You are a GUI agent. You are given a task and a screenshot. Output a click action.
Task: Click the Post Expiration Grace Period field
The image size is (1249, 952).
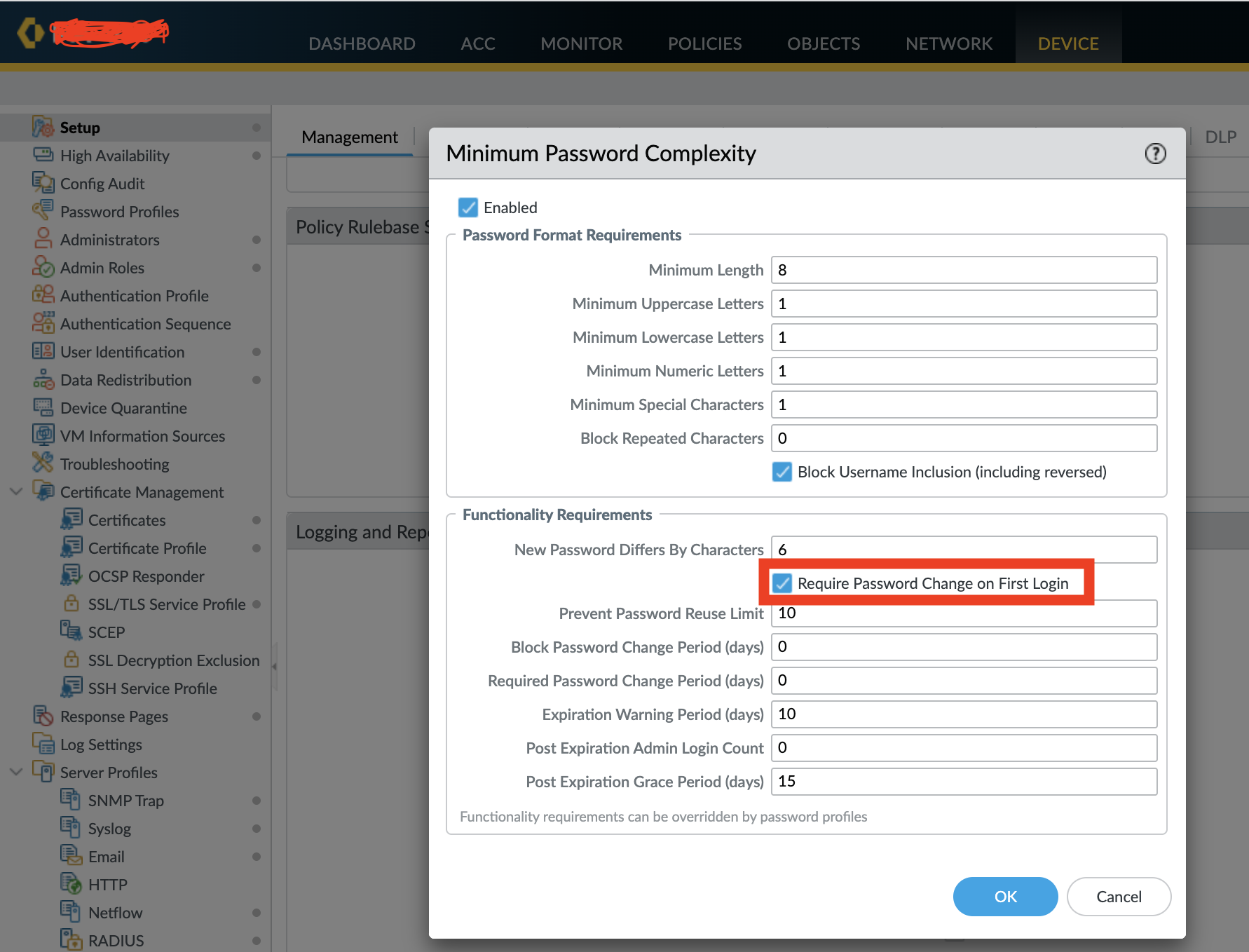click(x=964, y=782)
